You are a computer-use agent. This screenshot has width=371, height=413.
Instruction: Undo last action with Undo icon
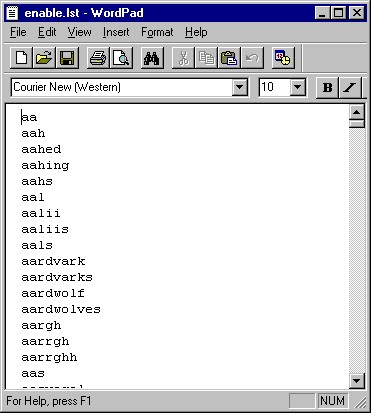pos(252,58)
